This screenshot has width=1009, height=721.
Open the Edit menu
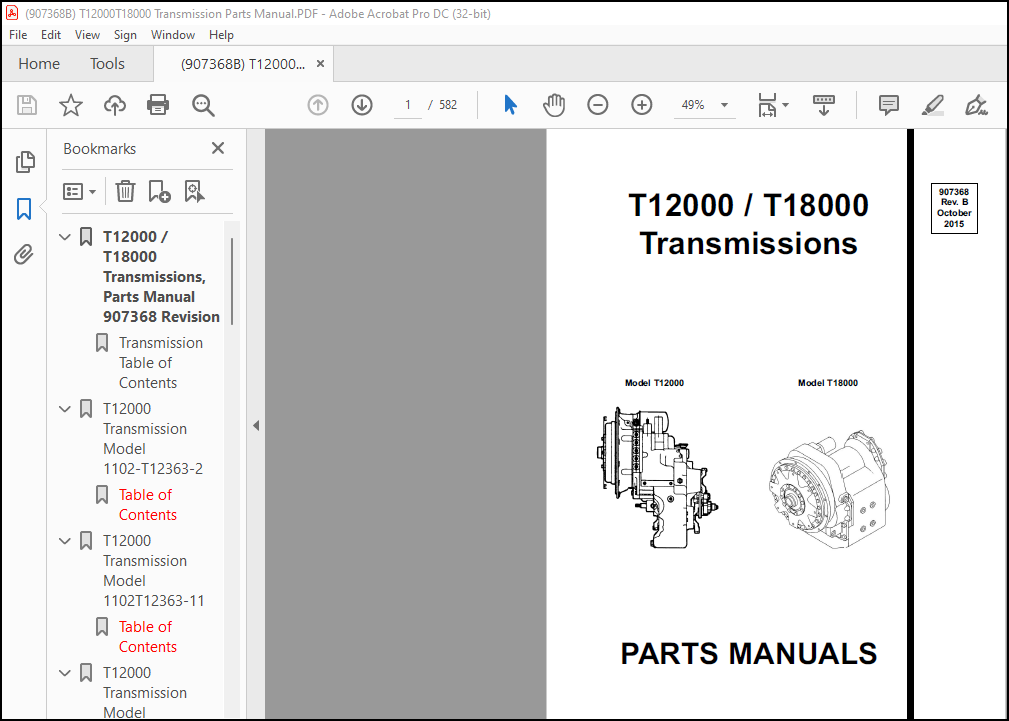tap(51, 35)
